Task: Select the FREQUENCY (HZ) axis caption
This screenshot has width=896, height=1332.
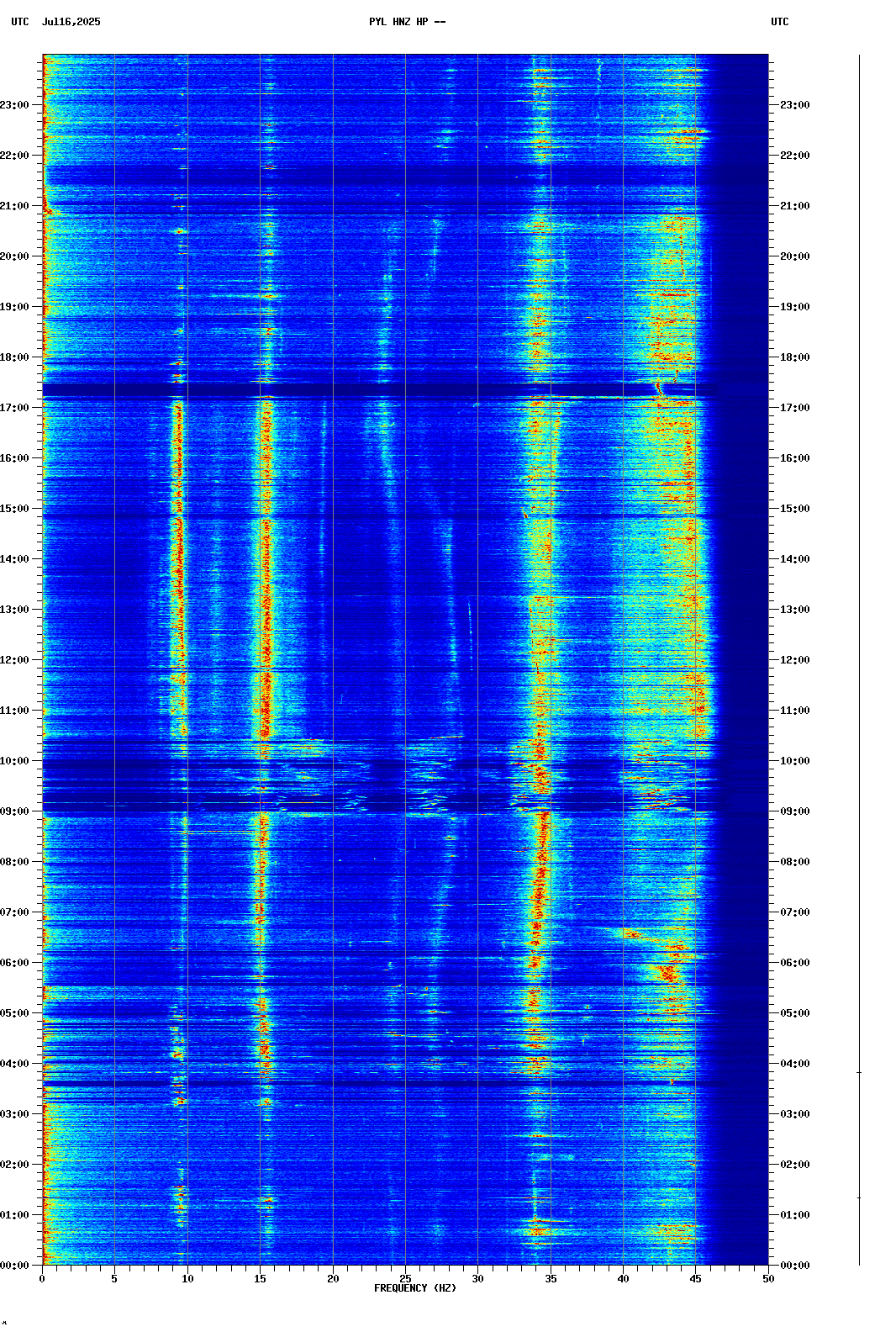Action: coord(415,1288)
